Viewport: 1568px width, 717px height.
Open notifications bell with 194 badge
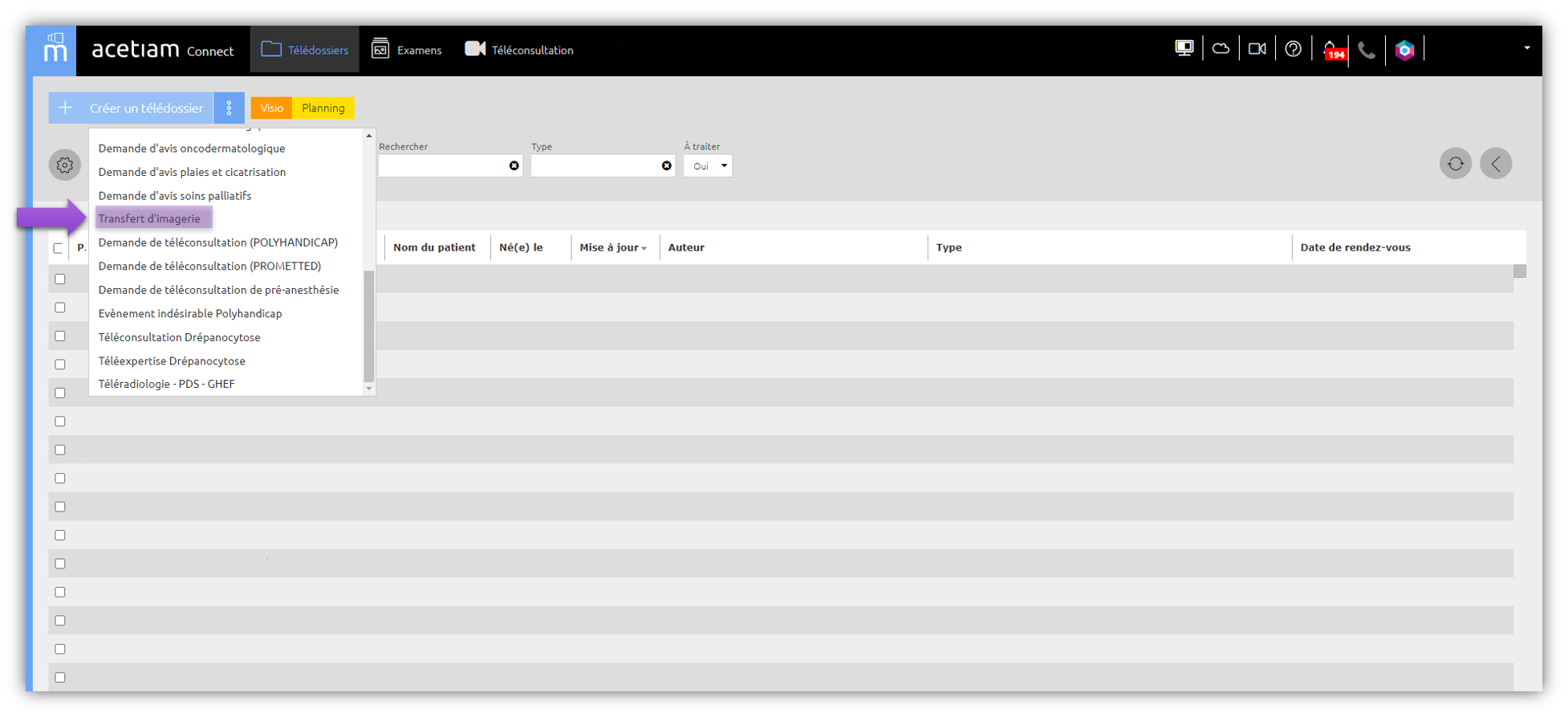coord(1331,50)
